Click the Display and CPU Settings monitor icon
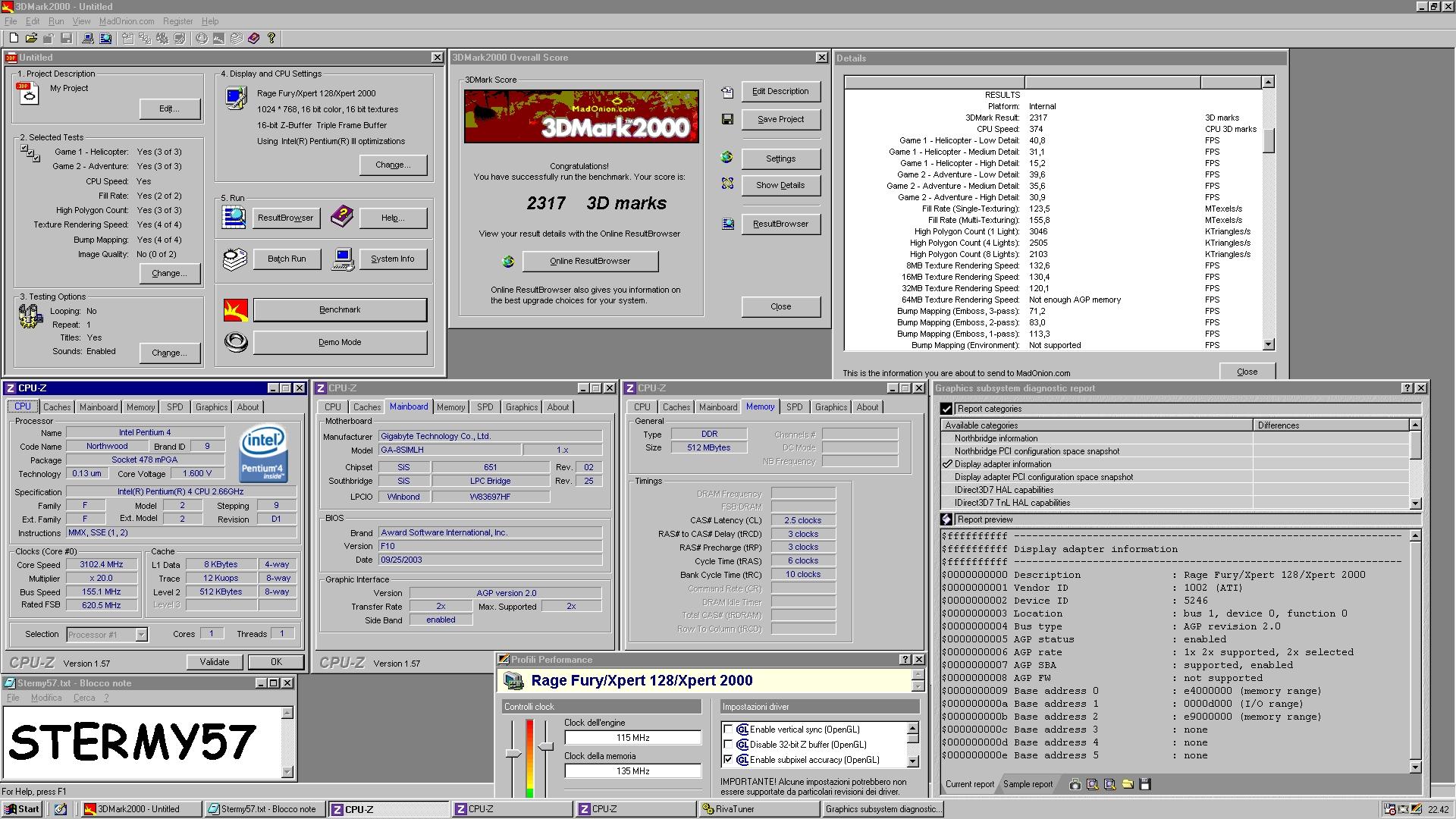 (236, 98)
